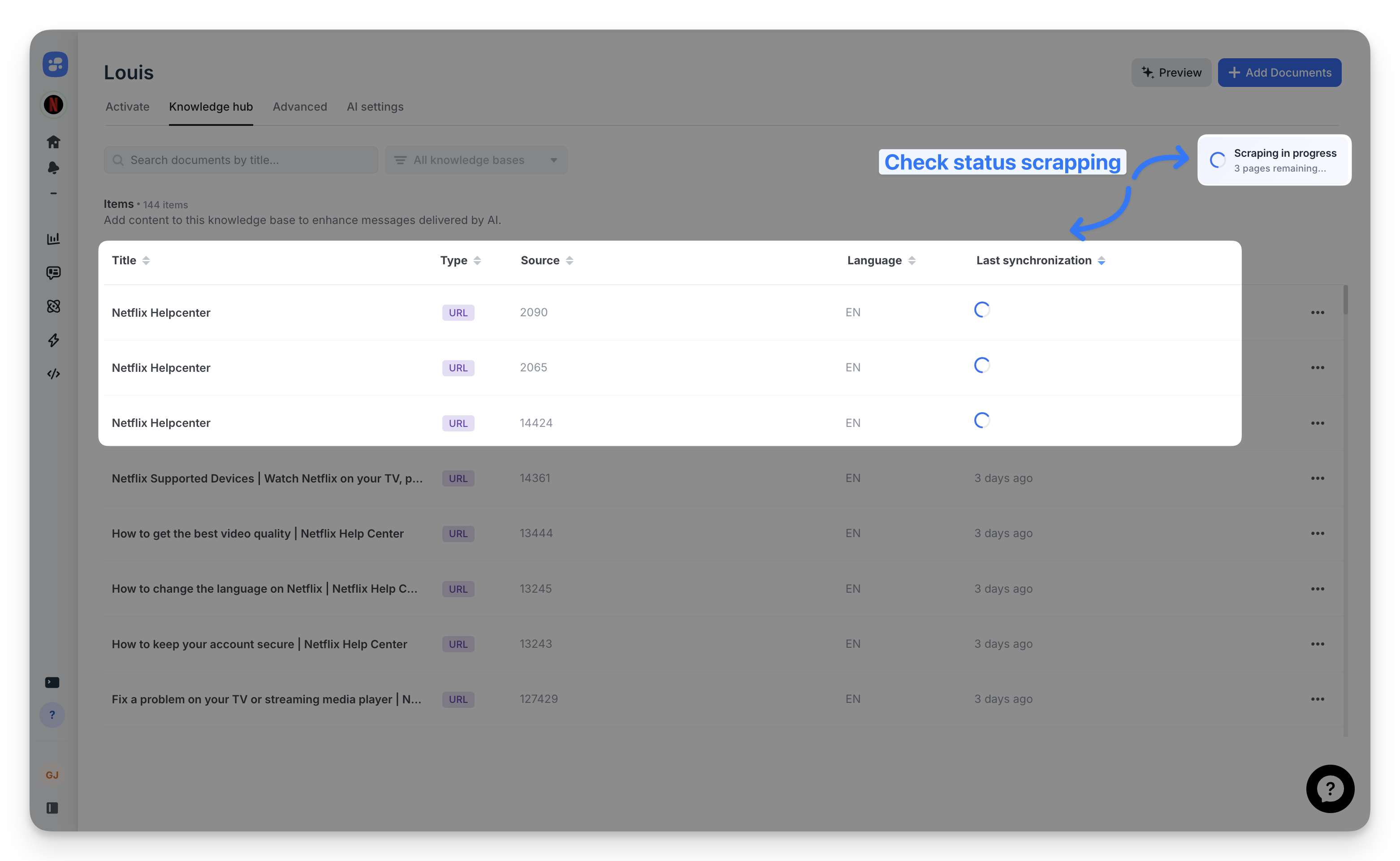1400x861 pixels.
Task: Sort table by Title column
Action: [131, 261]
